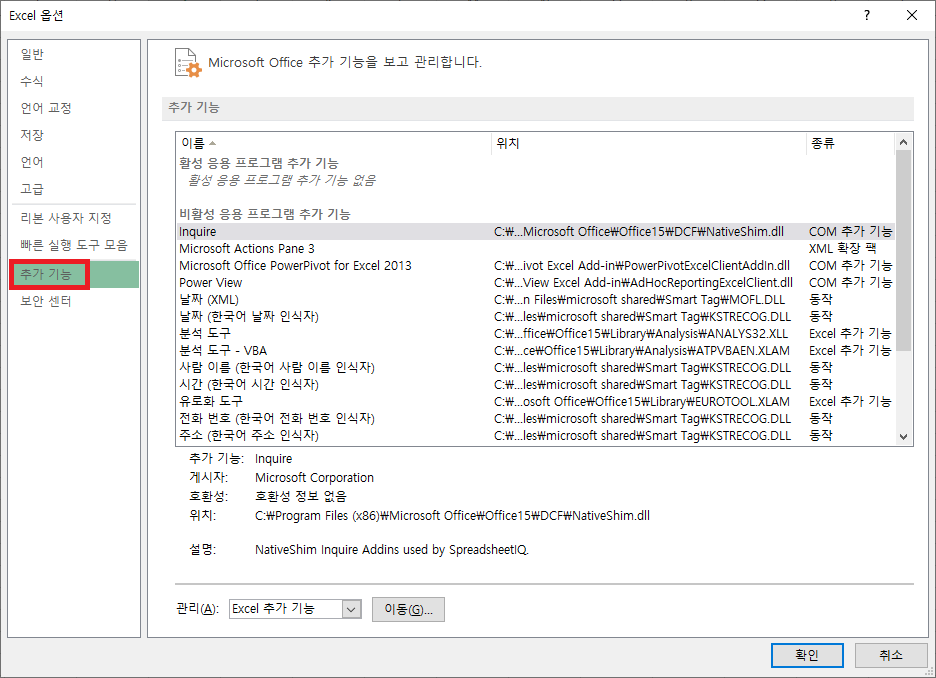Viewport: 936px width, 678px height.
Task: Click the add-ins gear document icon
Action: click(188, 63)
